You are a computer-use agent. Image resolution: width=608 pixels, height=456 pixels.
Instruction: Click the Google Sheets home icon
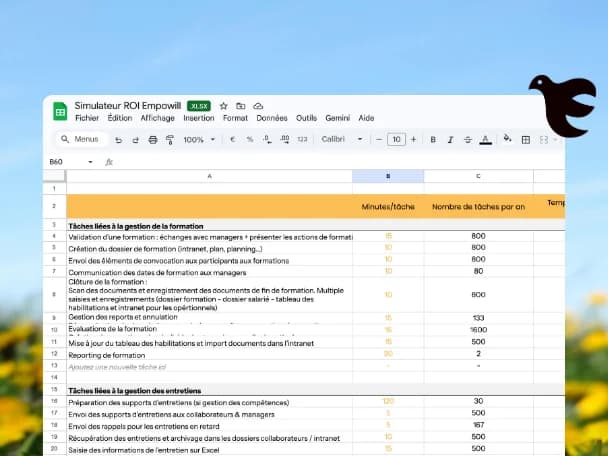(x=60, y=112)
